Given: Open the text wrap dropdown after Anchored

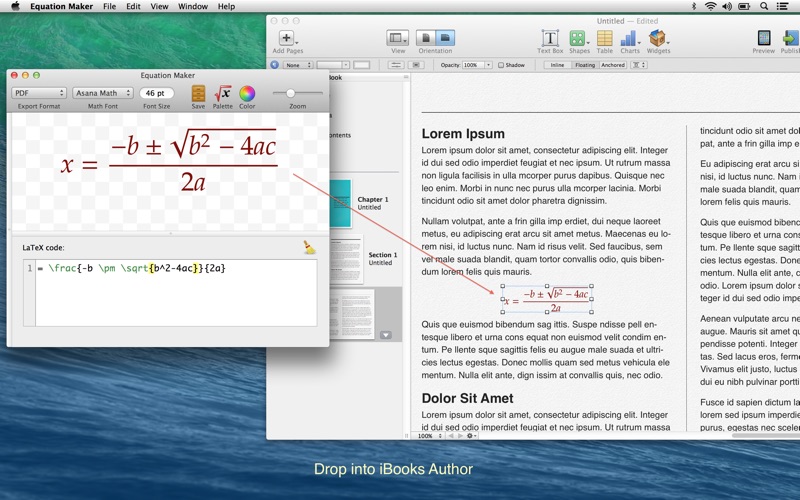Looking at the screenshot, I should point(639,65).
